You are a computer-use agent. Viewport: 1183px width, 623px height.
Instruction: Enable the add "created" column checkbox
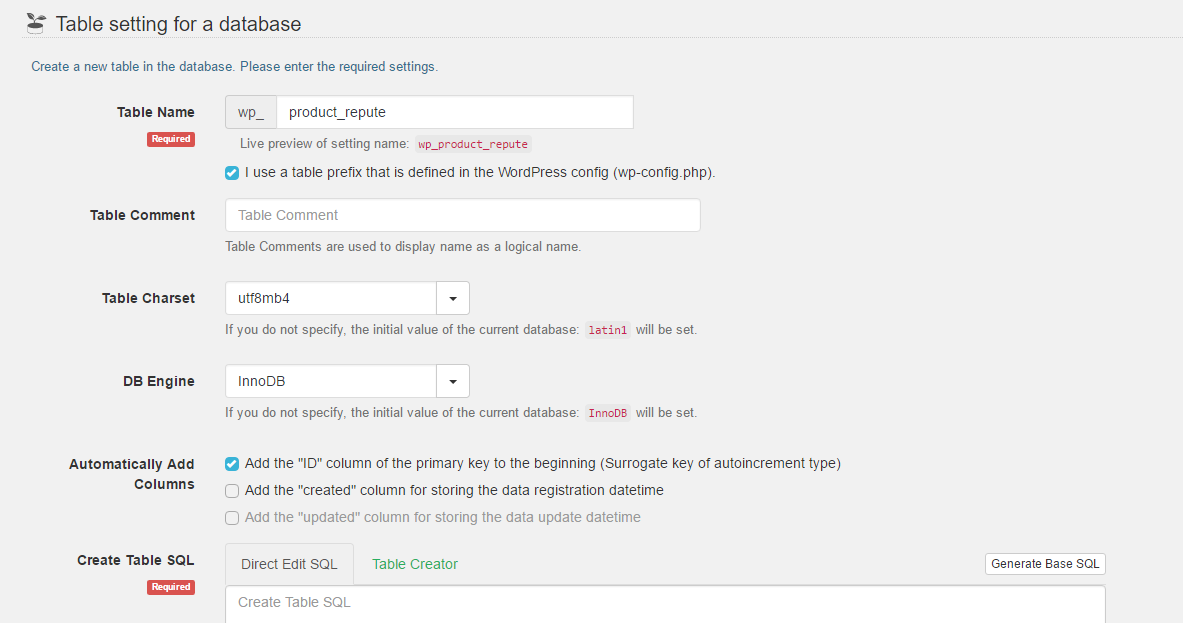(x=232, y=491)
